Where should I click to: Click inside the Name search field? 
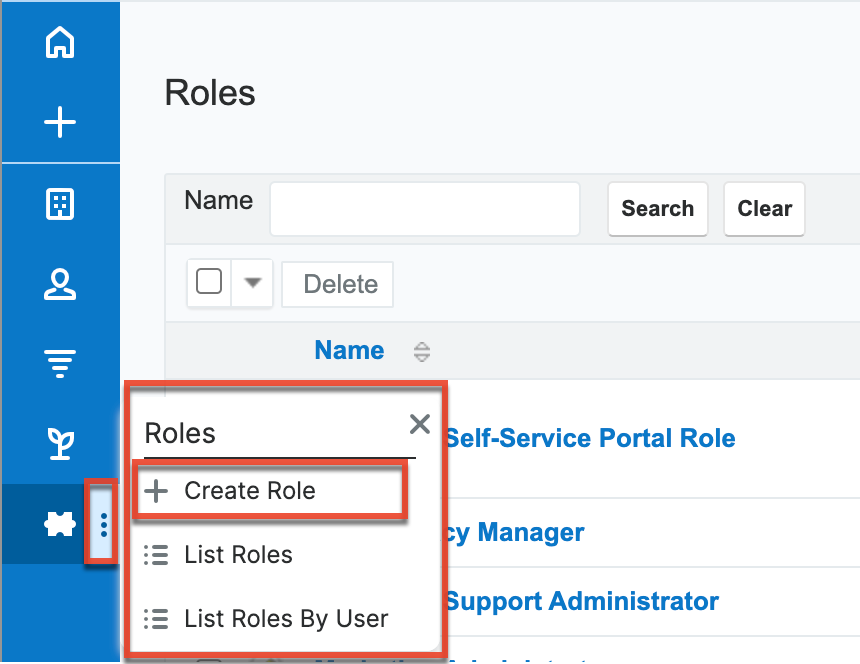[x=424, y=208]
